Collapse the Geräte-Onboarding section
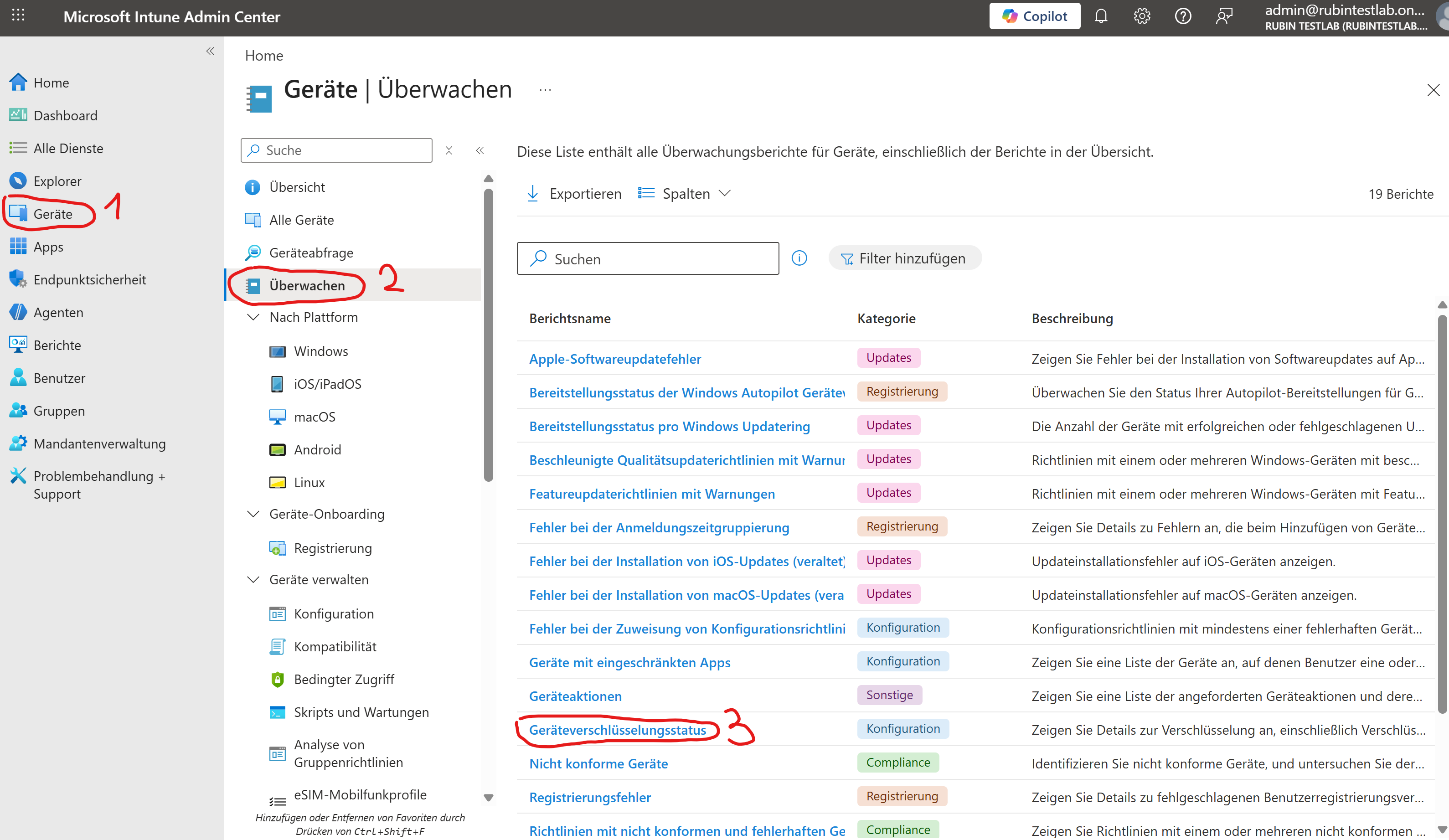The width and height of the screenshot is (1449, 840). coord(253,514)
